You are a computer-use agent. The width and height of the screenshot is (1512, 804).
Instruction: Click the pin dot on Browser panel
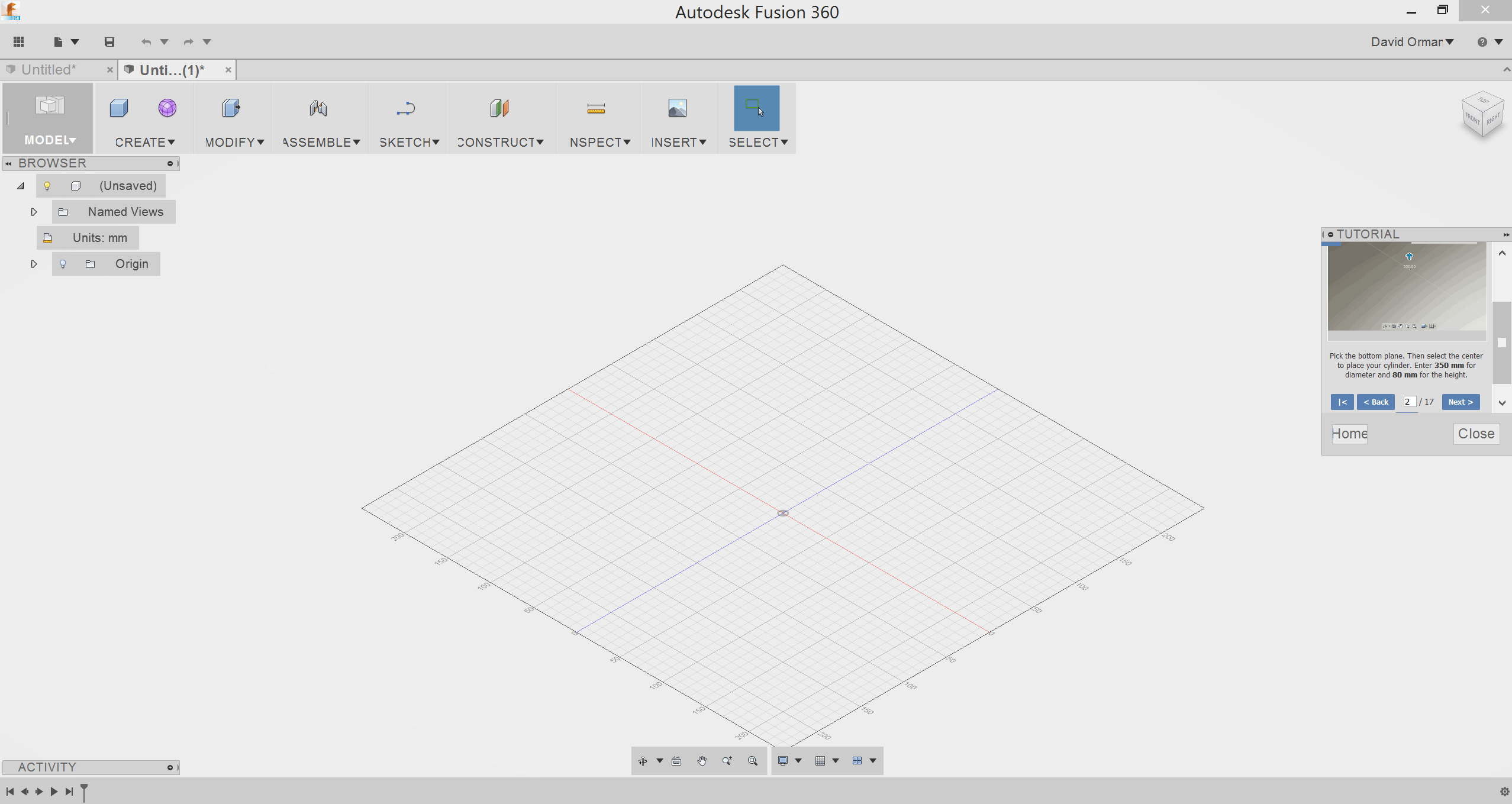coord(170,163)
